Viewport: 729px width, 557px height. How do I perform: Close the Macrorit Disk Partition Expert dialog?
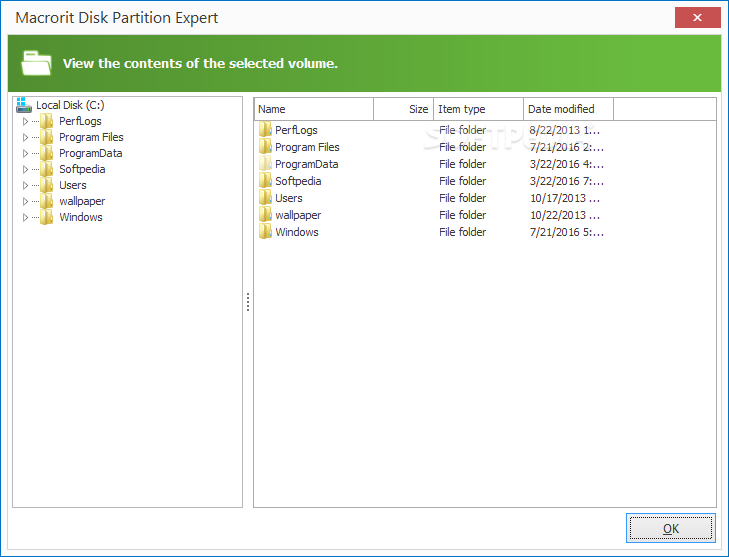[x=697, y=18]
